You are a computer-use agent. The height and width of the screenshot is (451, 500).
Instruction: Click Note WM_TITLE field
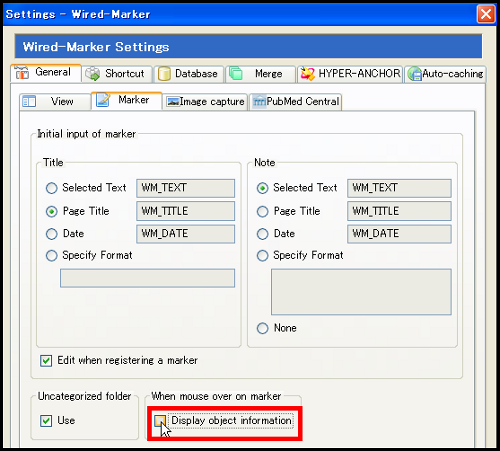point(399,211)
